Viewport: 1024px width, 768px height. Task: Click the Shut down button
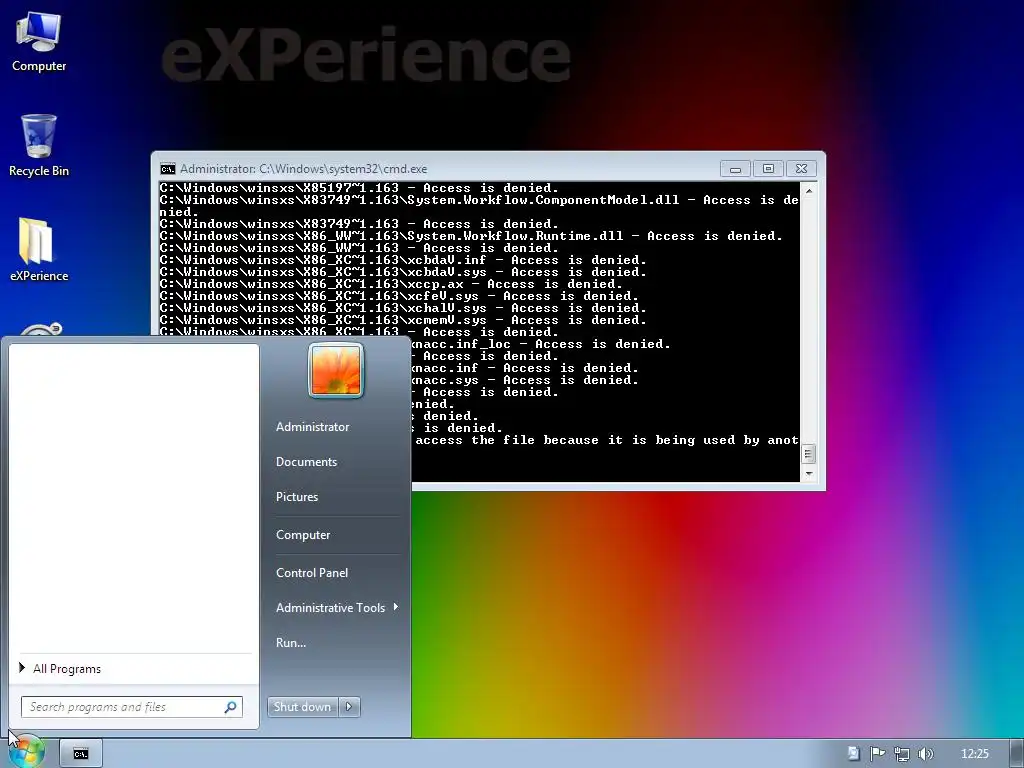(302, 707)
